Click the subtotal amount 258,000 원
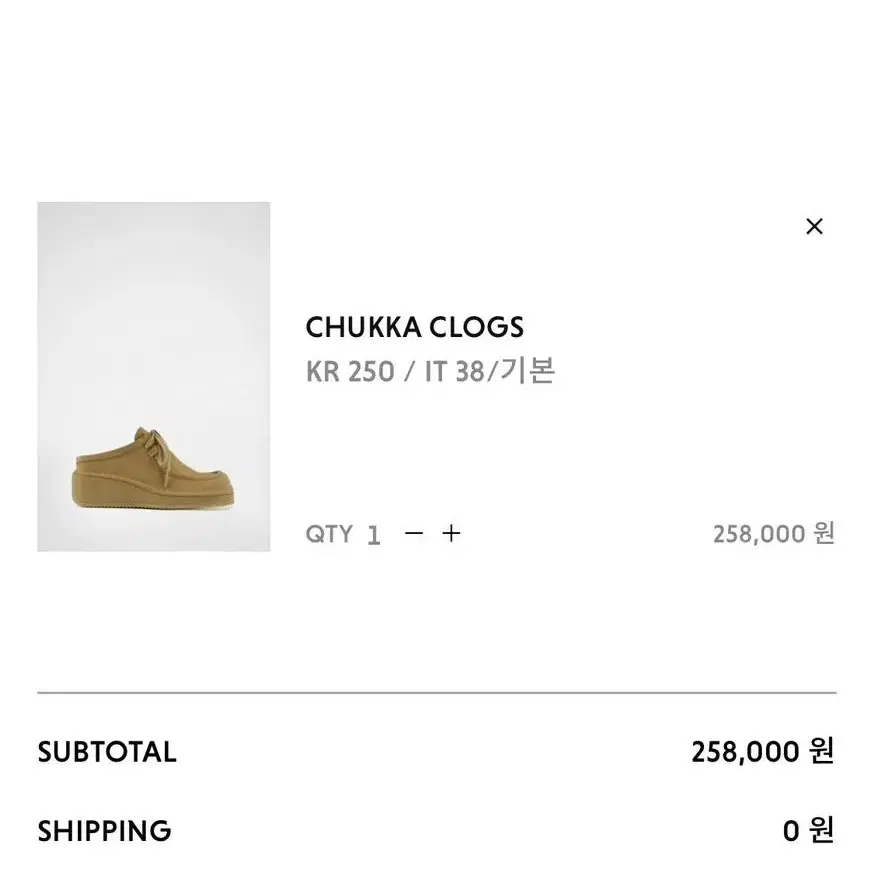The height and width of the screenshot is (874, 874). pyautogui.click(x=763, y=751)
